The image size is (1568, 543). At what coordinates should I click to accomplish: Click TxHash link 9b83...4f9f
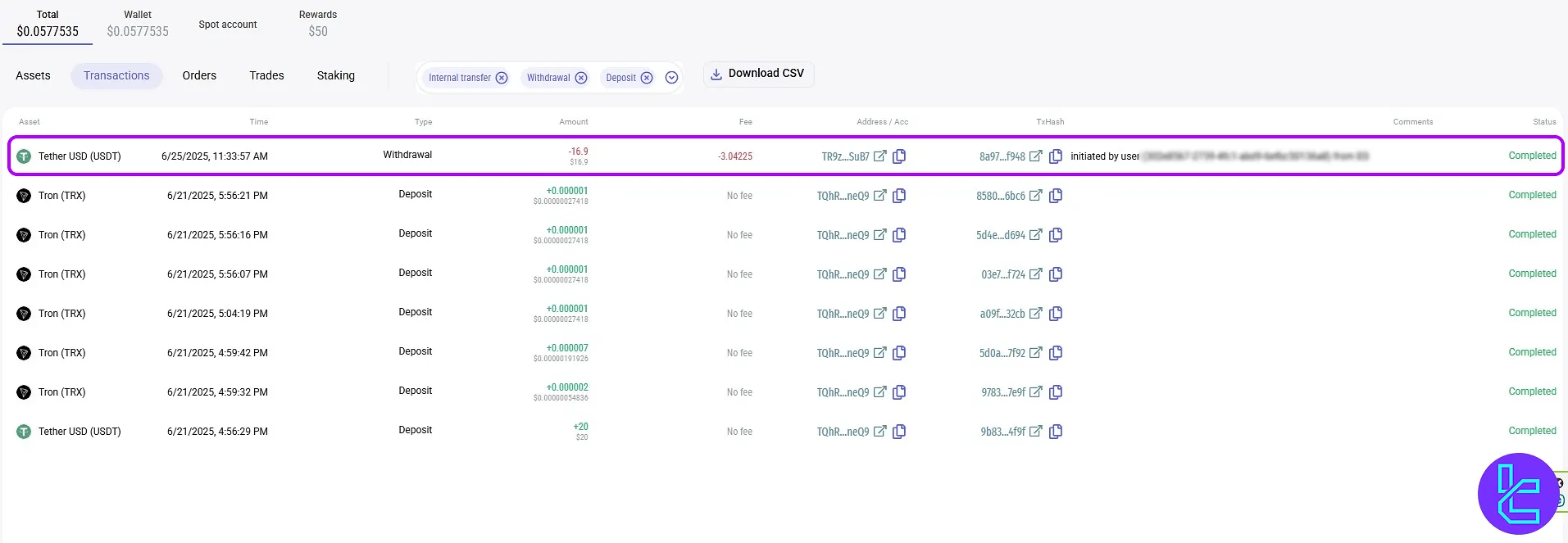[x=1002, y=432]
